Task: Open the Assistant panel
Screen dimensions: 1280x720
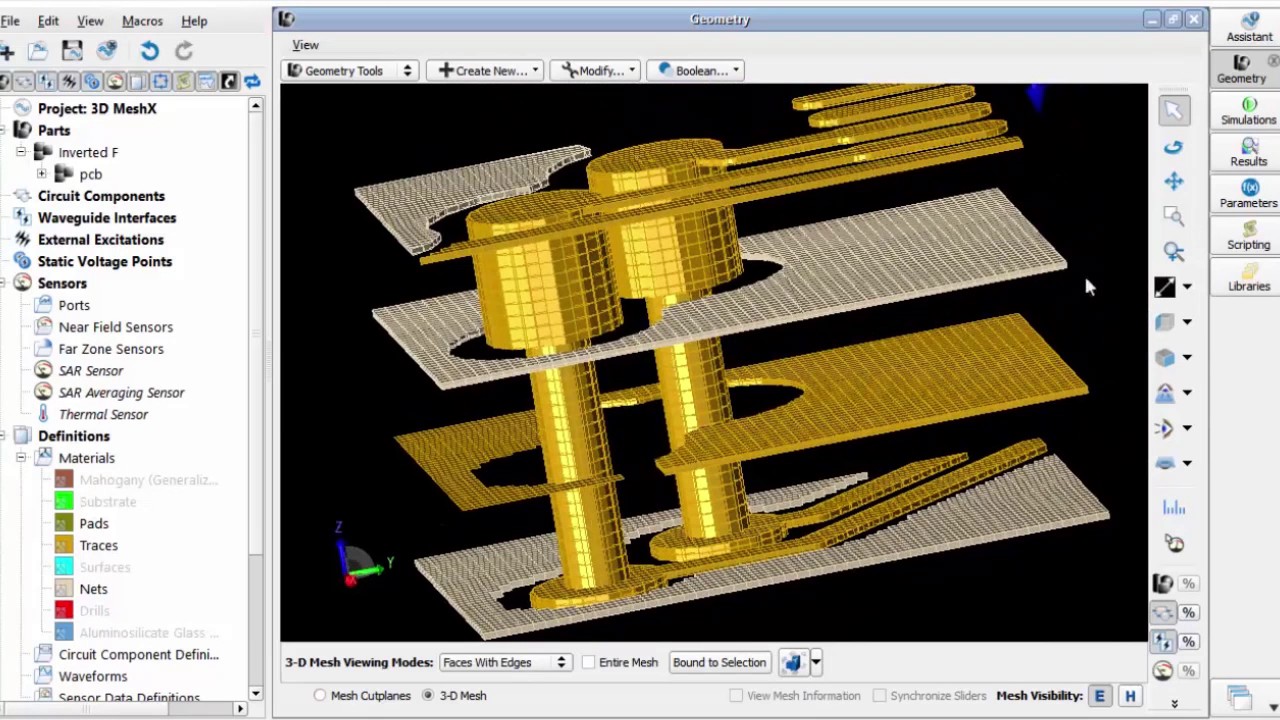Action: 1249,27
